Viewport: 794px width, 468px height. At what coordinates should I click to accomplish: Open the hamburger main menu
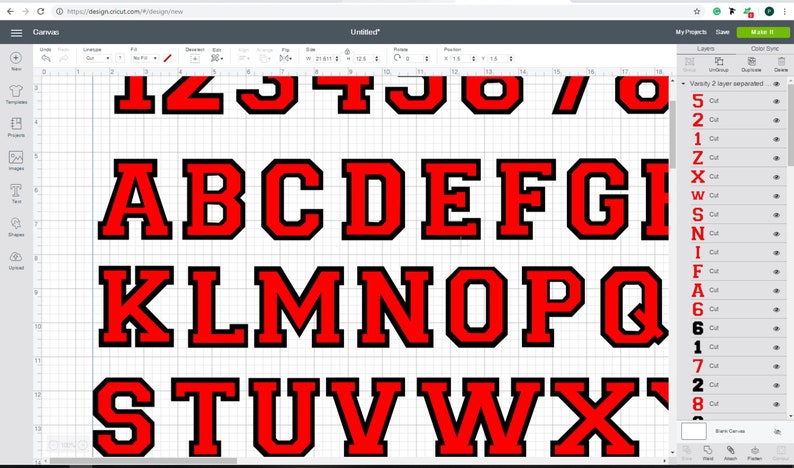(16, 33)
